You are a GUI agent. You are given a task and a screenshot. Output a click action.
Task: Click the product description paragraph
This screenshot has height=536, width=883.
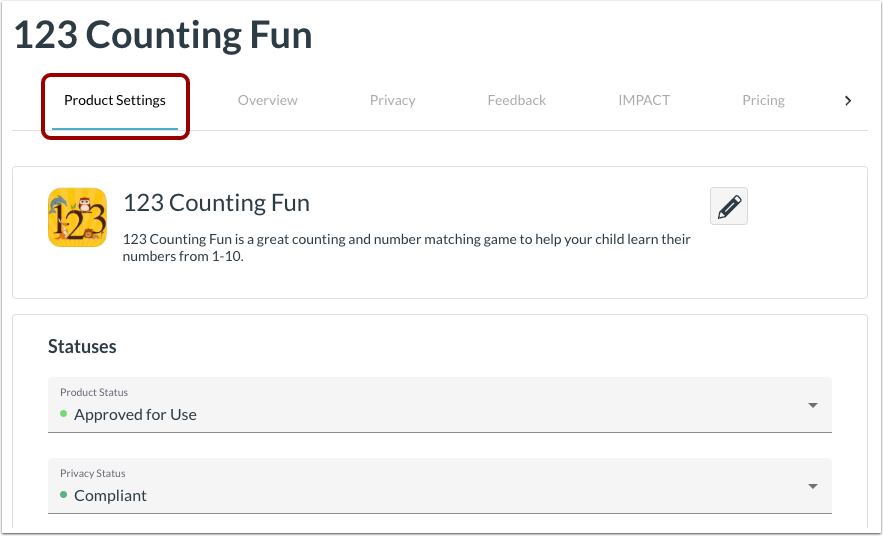click(x=407, y=248)
